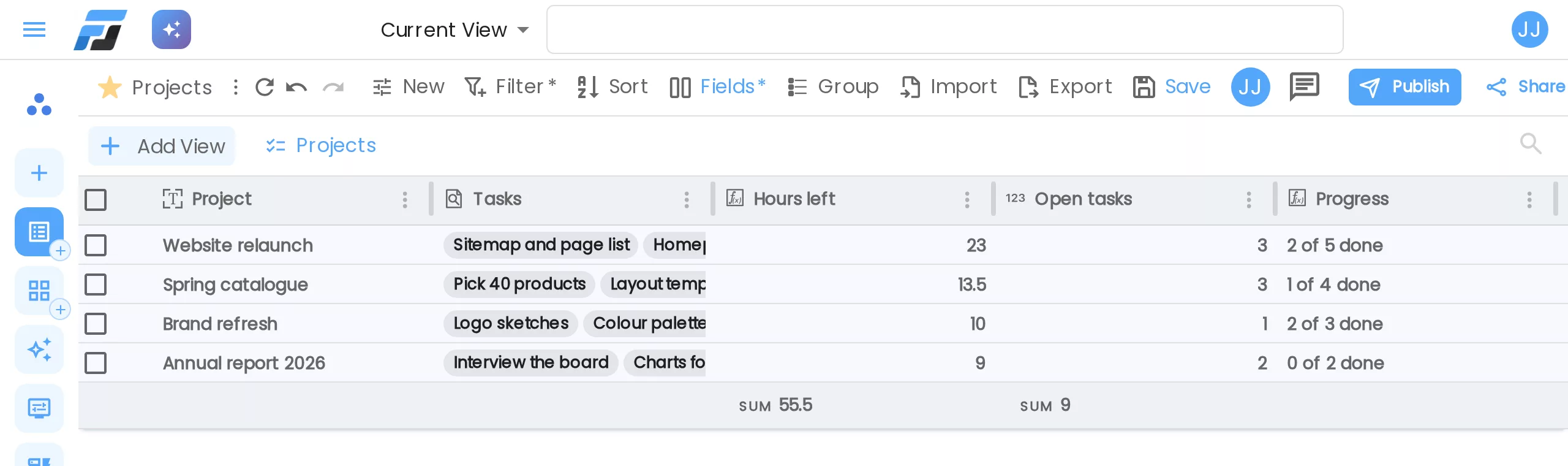
Task: Open Project column options menu
Action: click(405, 199)
